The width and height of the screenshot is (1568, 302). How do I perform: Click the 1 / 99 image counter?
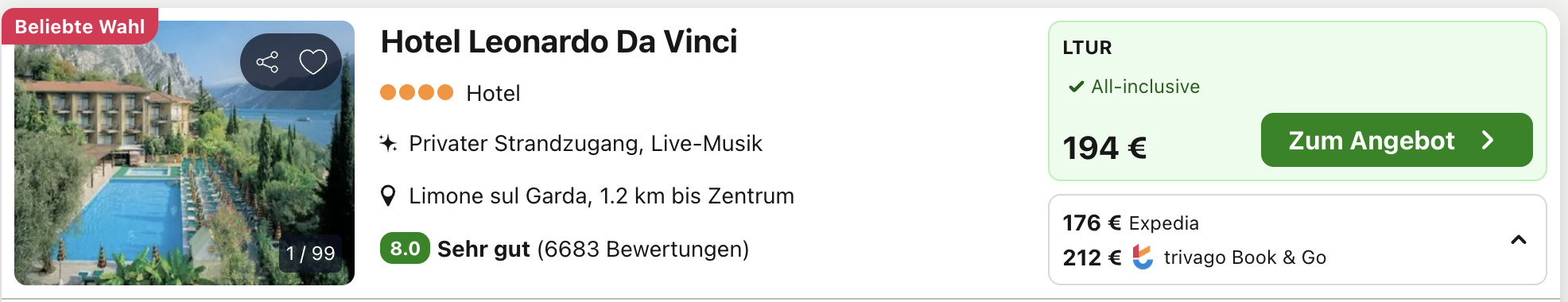click(x=310, y=254)
